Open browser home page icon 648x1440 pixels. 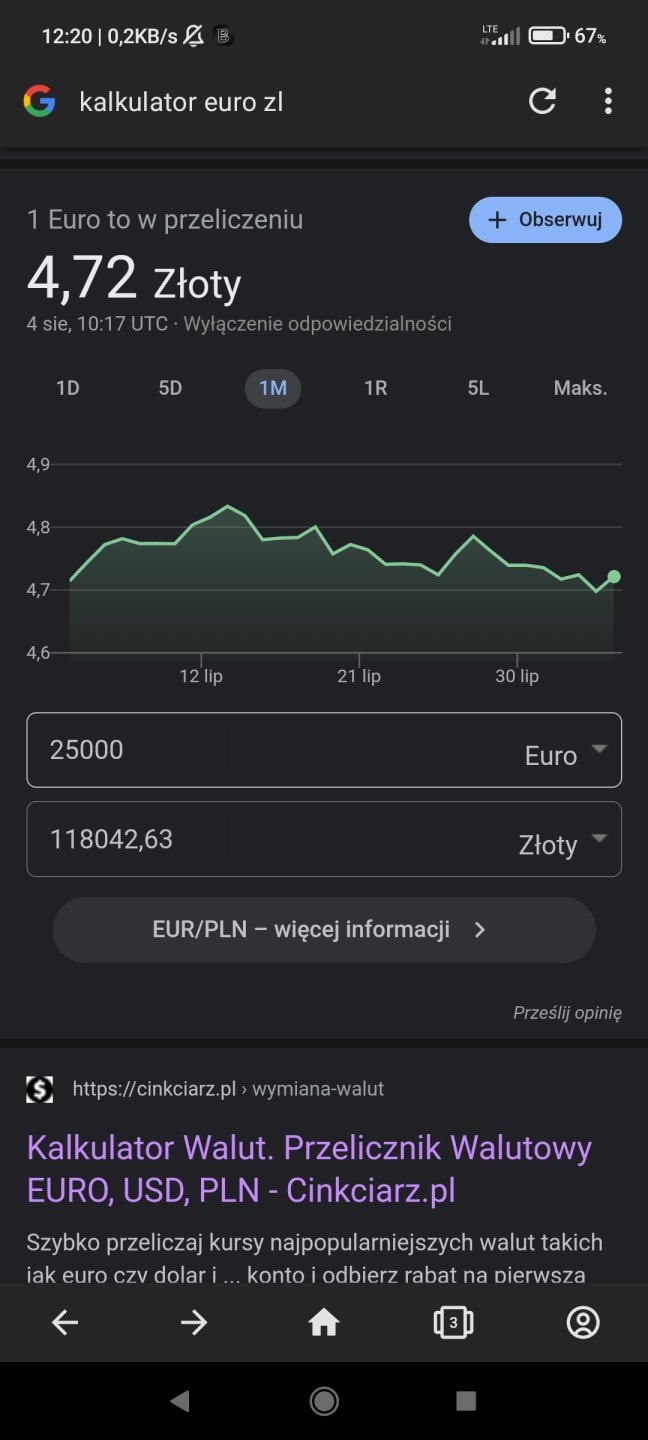(324, 1323)
